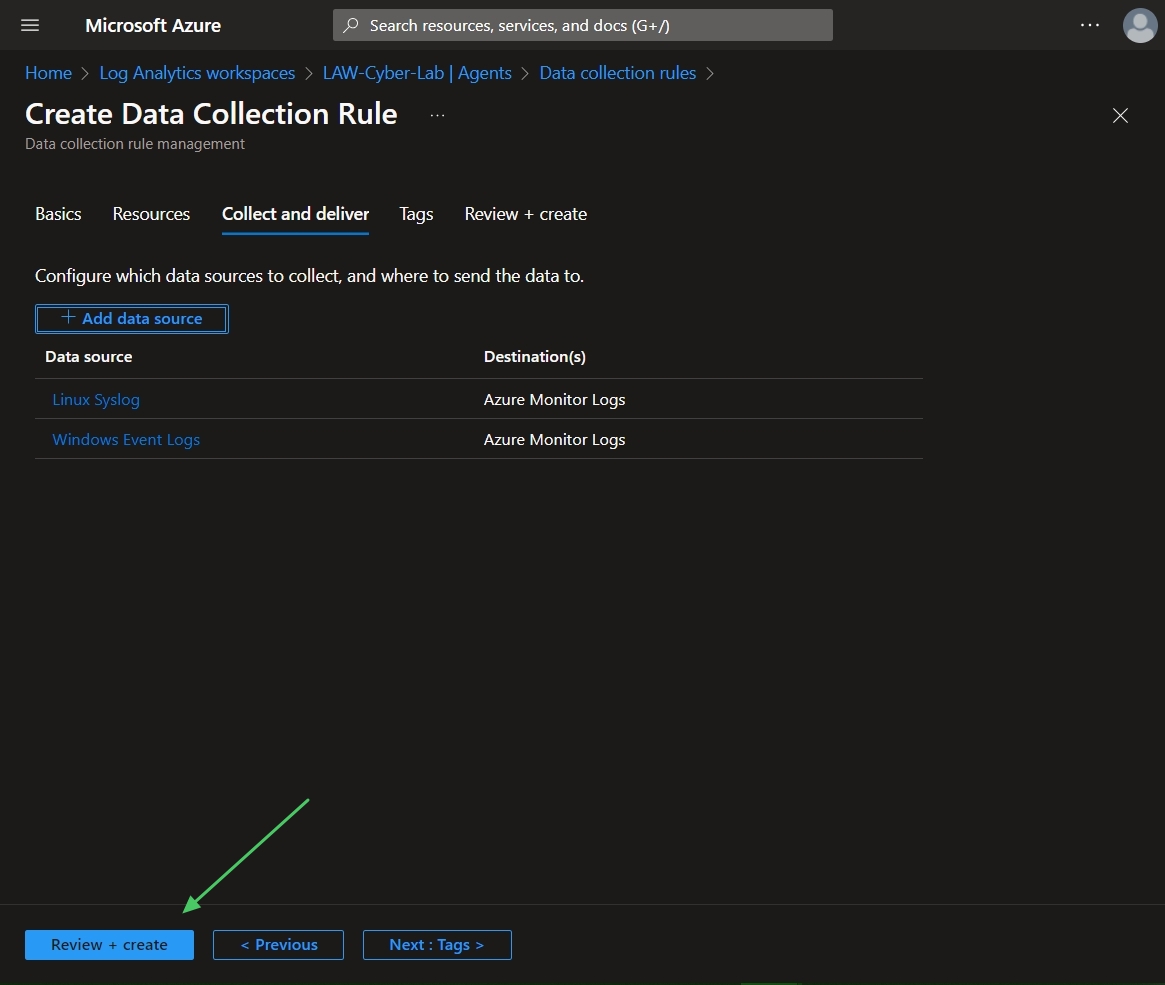Switch to the Resources tab
Viewport: 1165px width, 985px height.
pyautogui.click(x=152, y=214)
